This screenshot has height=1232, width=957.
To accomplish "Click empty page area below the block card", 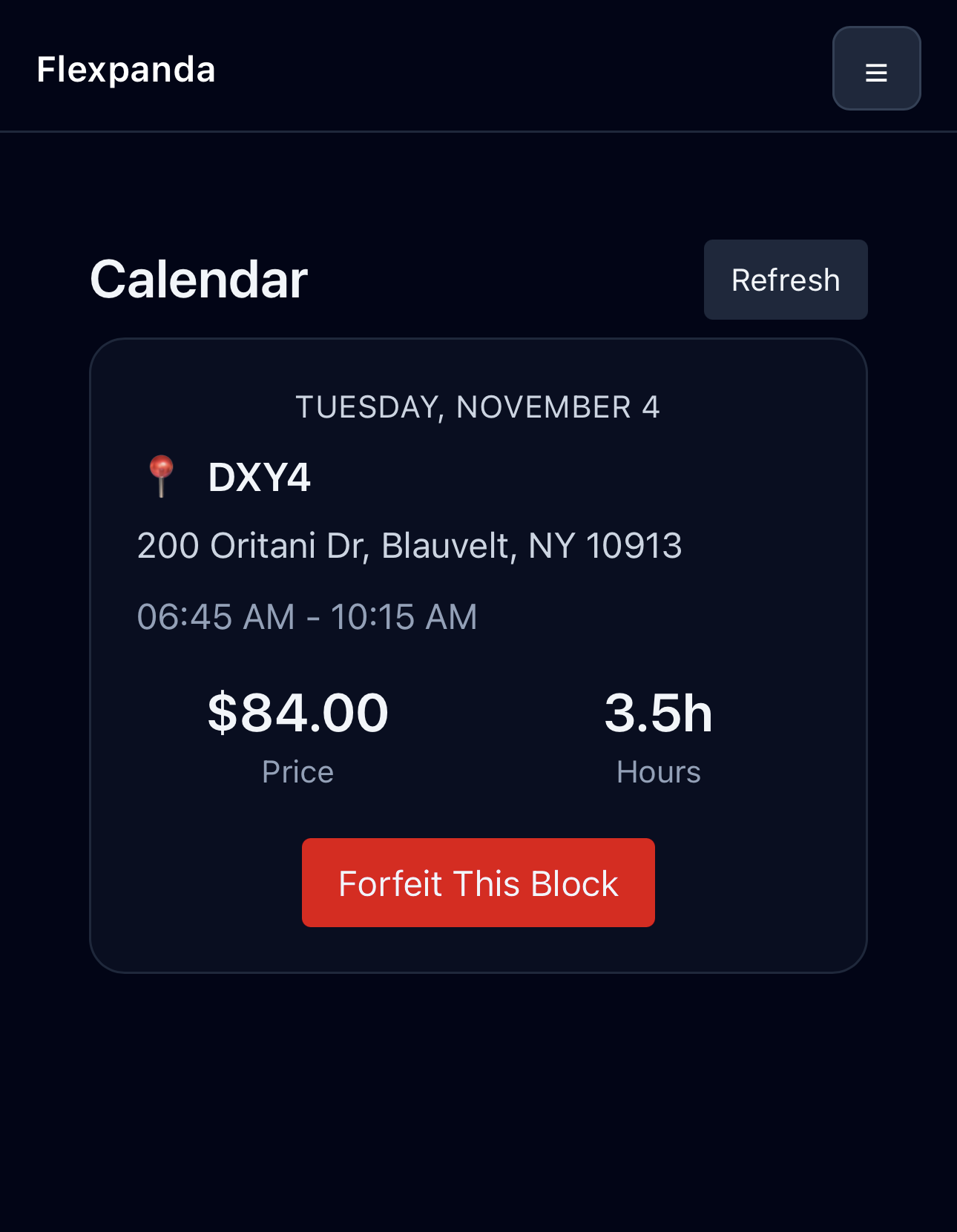I will pyautogui.click(x=478, y=1098).
